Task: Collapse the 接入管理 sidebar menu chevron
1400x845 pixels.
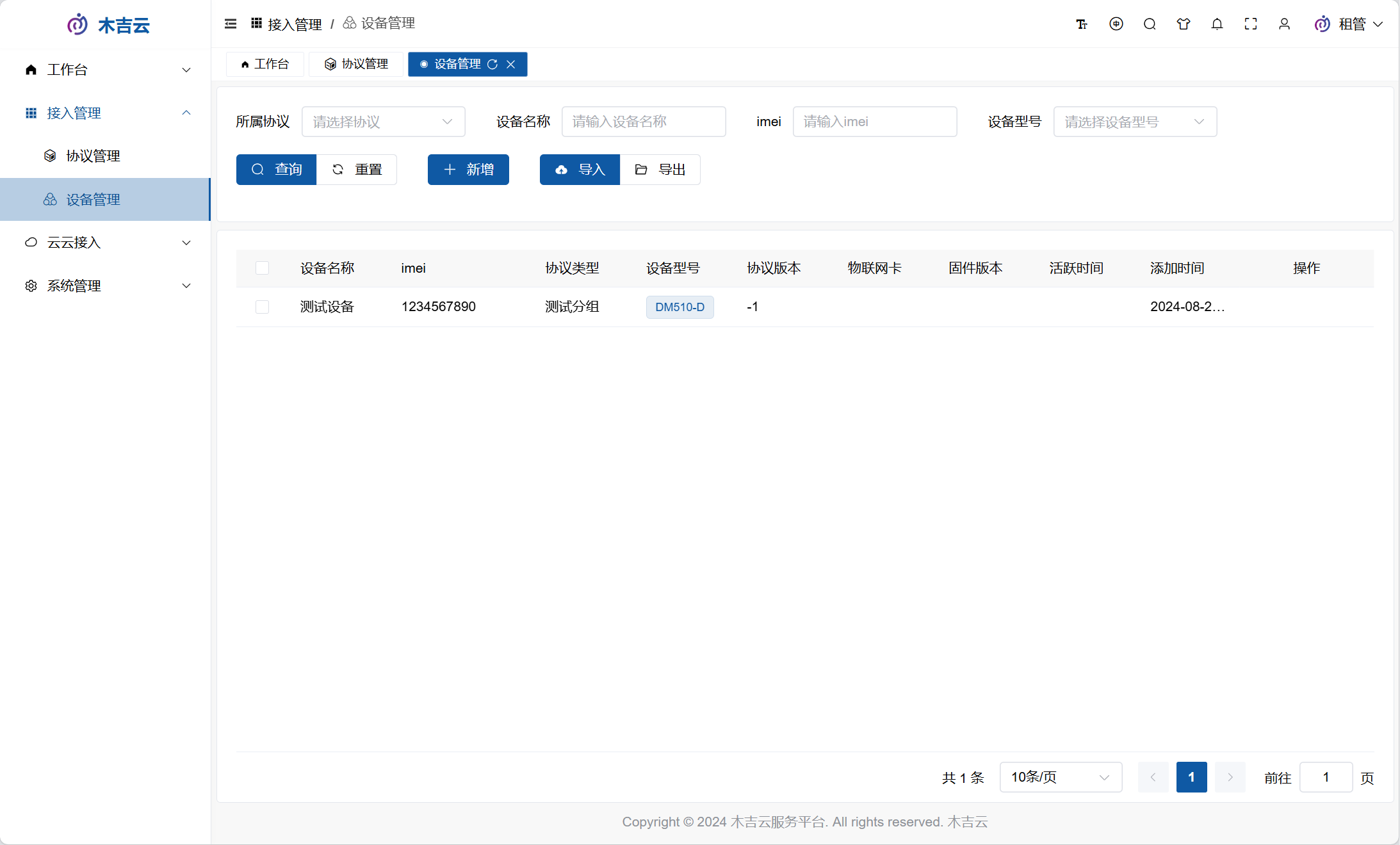Action: (x=186, y=113)
